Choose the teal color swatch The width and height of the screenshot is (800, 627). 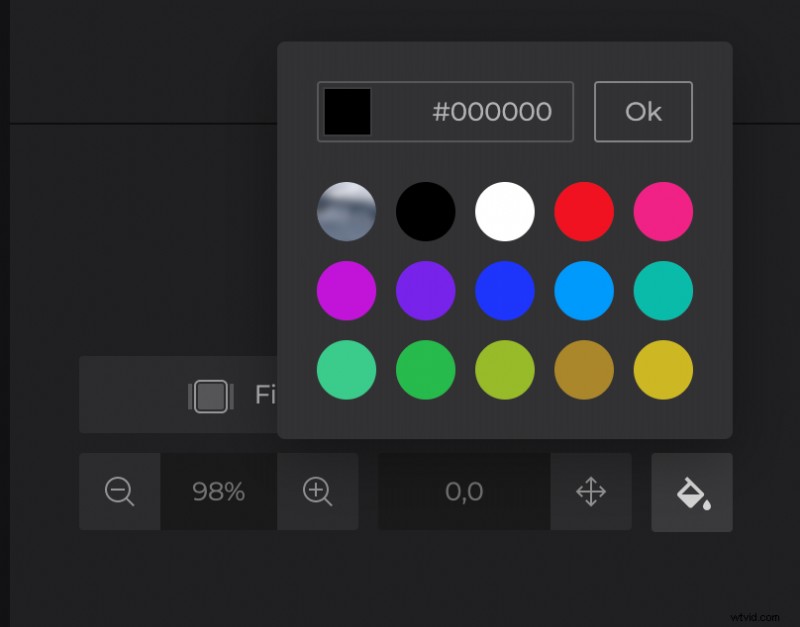point(663,291)
